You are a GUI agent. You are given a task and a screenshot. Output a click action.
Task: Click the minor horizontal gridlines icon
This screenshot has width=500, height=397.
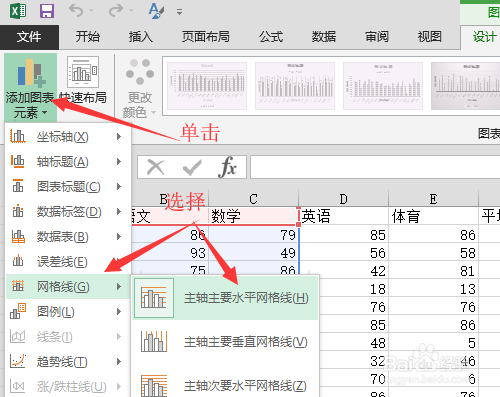point(154,386)
